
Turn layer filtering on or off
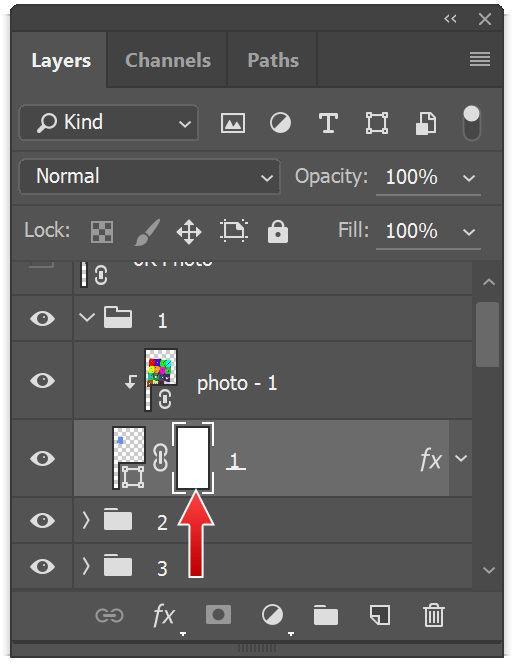coord(472,123)
